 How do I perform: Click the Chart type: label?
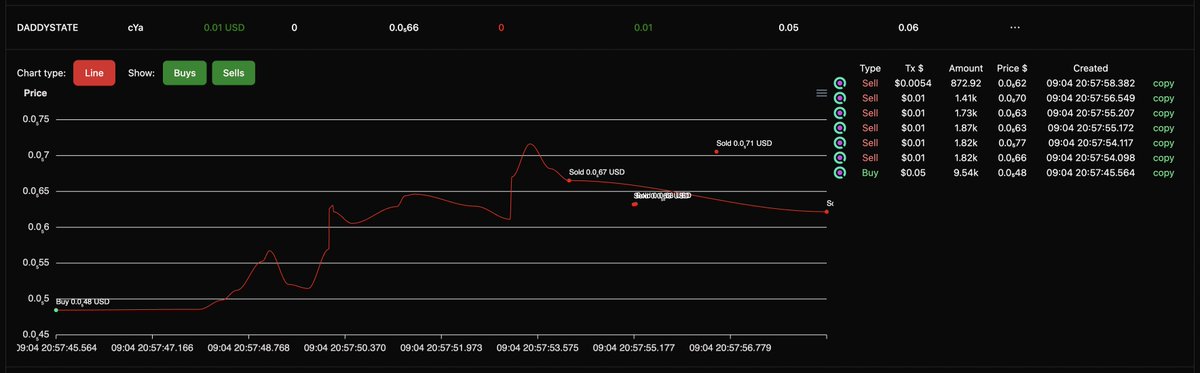coord(41,72)
